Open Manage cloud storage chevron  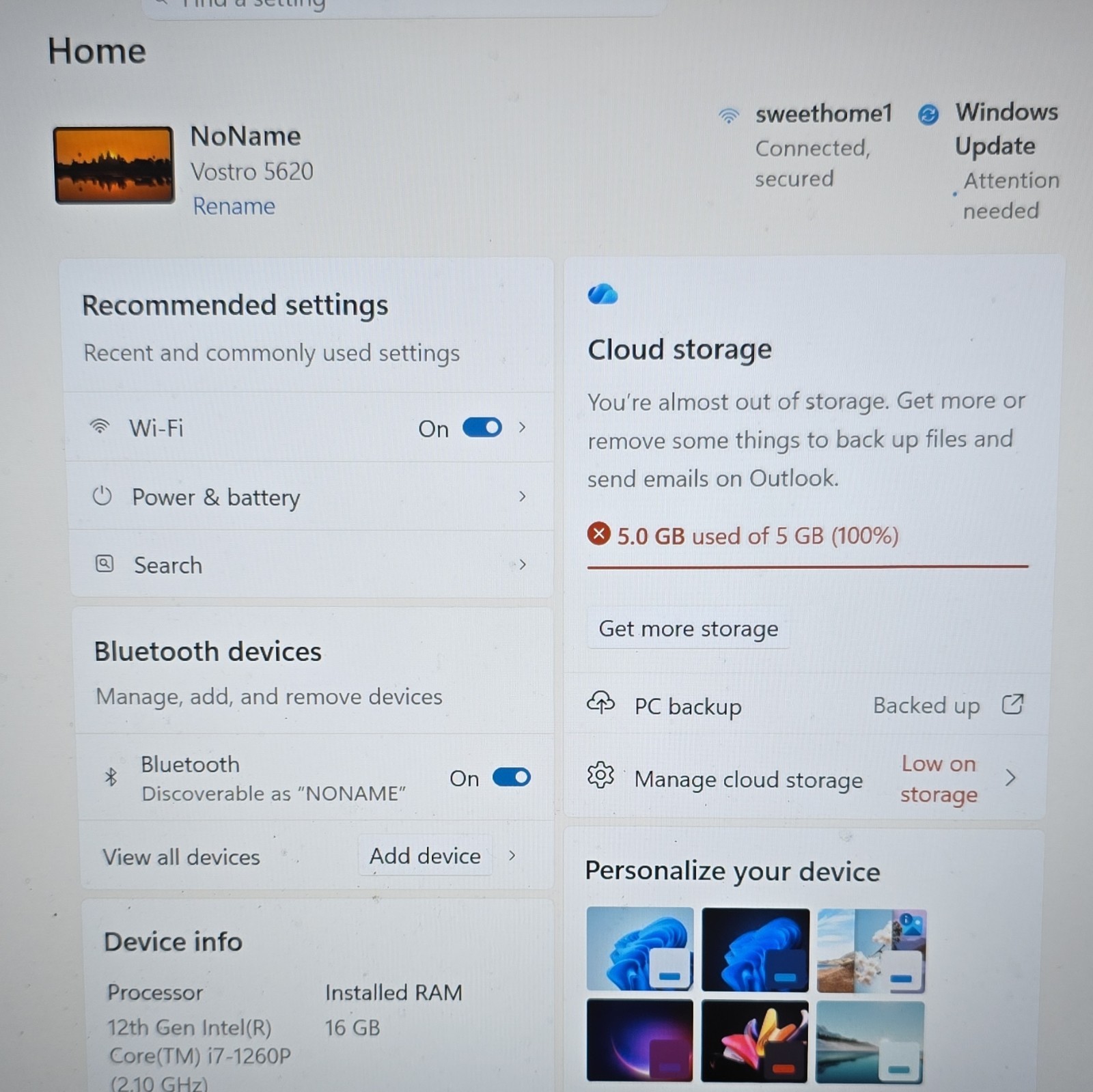pos(1011,777)
